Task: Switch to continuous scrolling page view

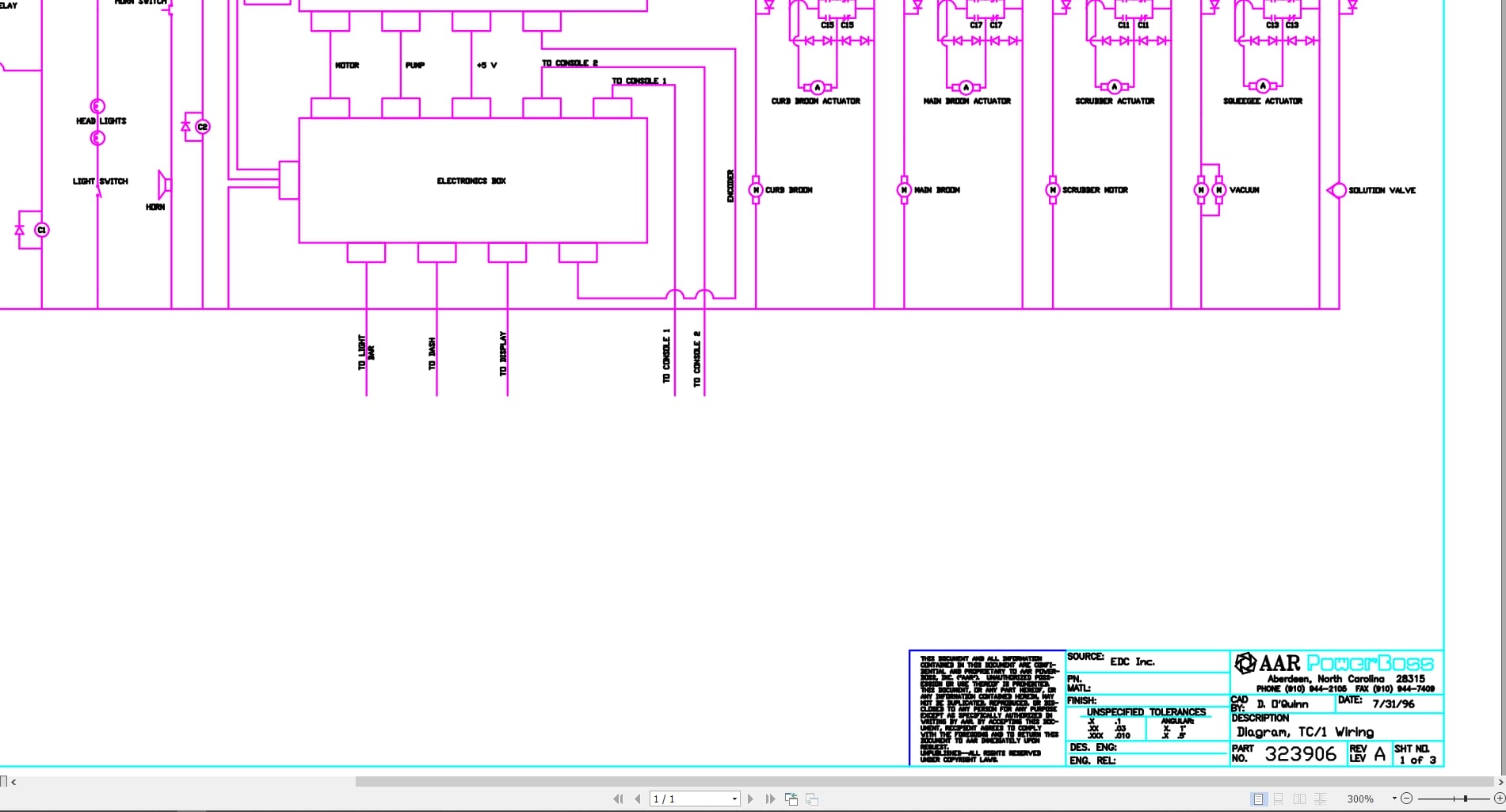Action: pos(1279,799)
